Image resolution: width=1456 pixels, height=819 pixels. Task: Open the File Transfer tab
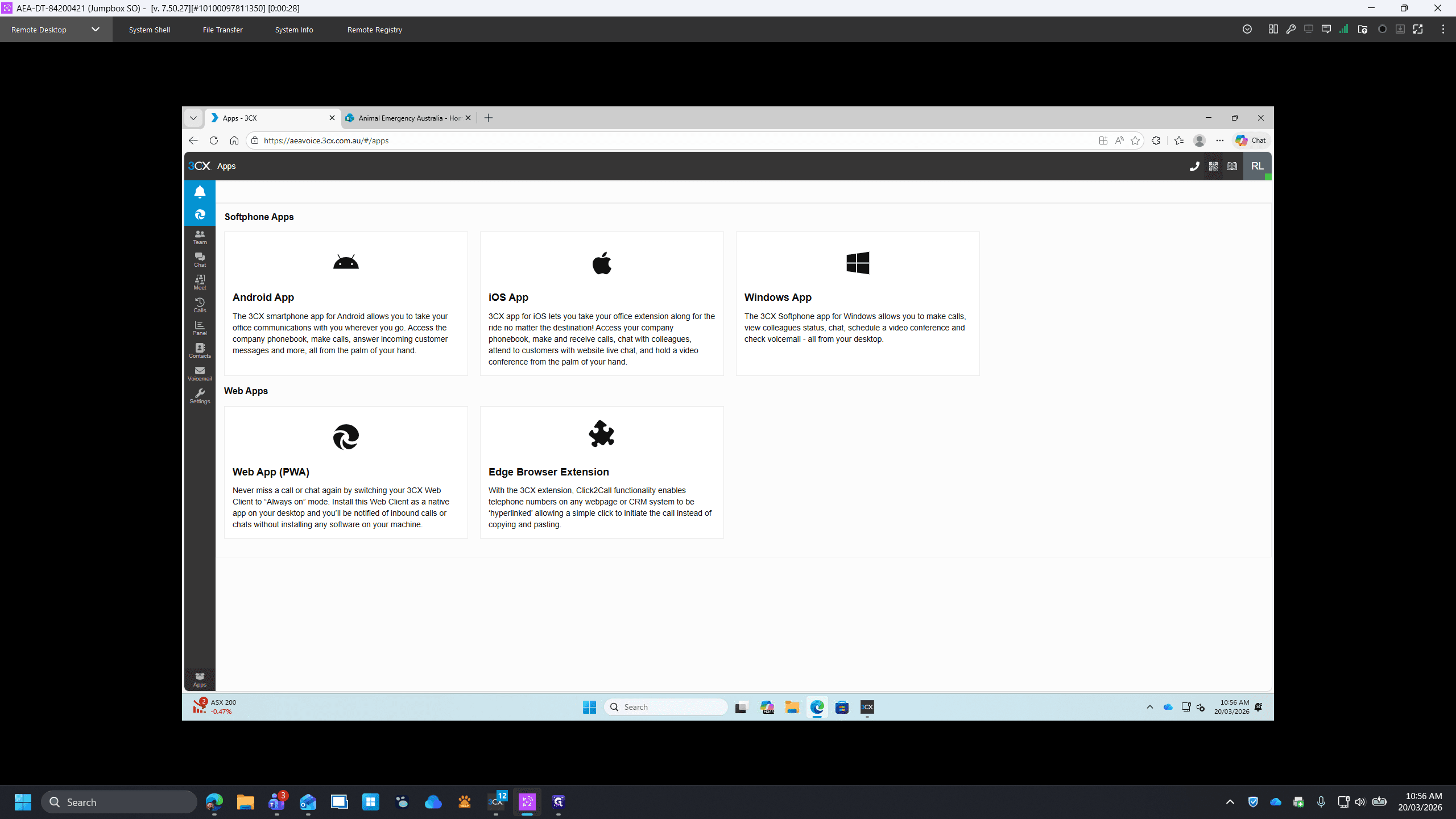coord(223,30)
